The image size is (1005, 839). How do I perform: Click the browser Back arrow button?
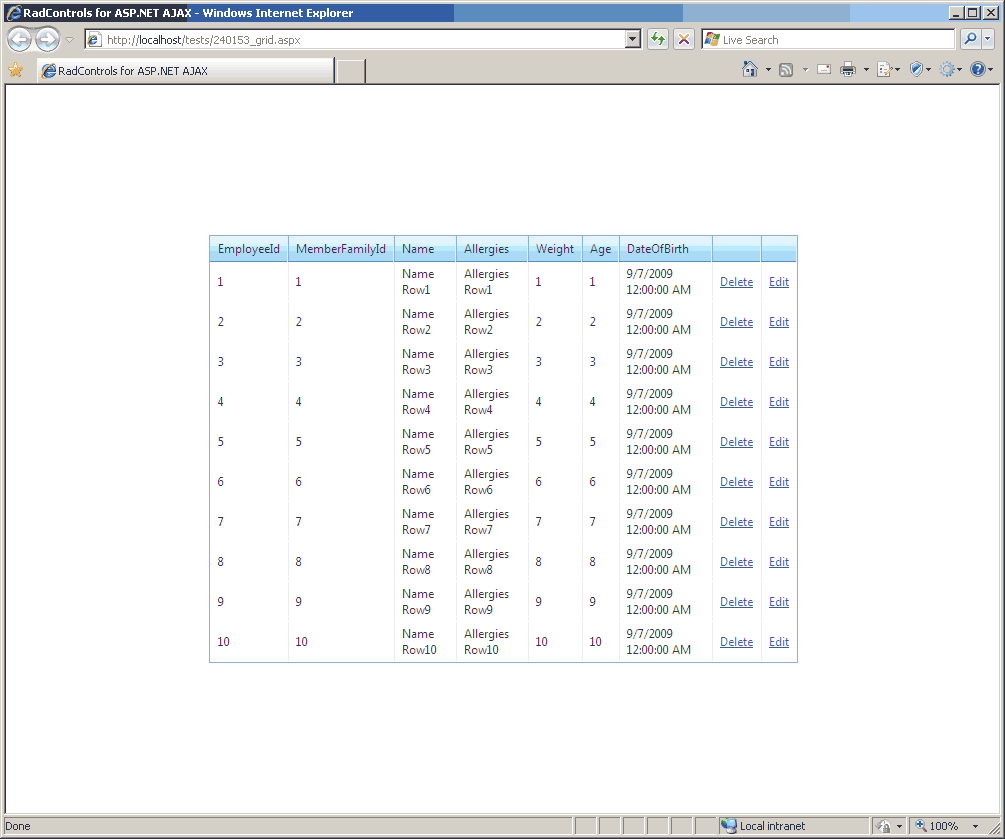(x=19, y=40)
